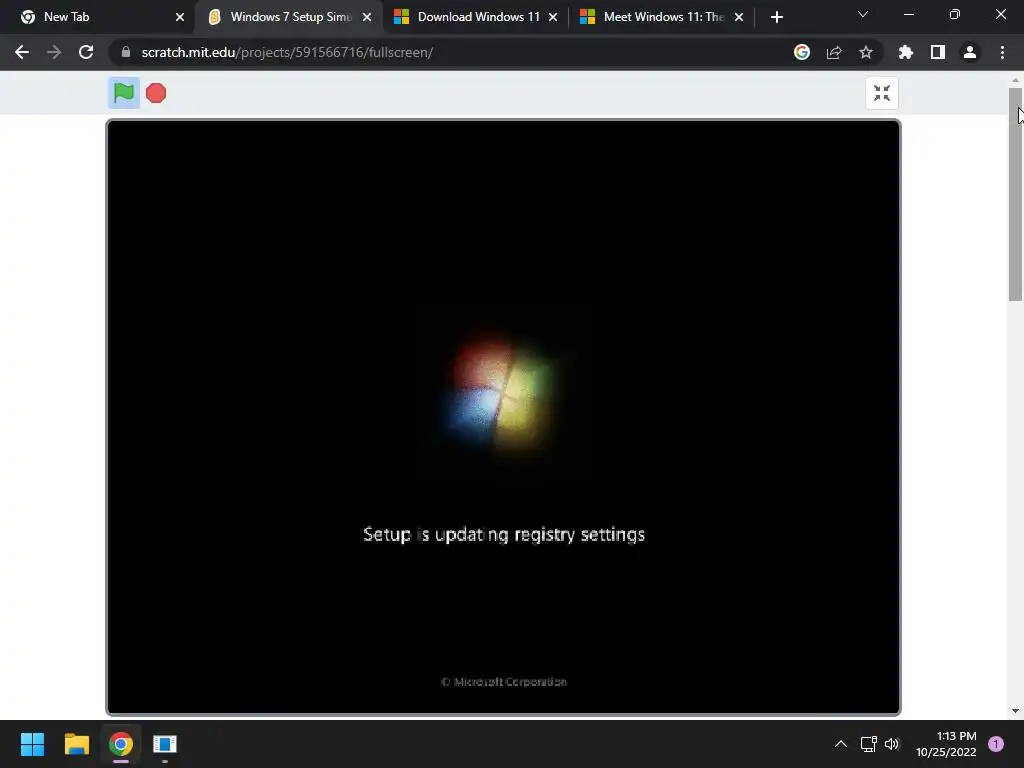Viewport: 1024px width, 768px height.
Task: Close the Windows 7 Setup Simulator tab
Action: pyautogui.click(x=367, y=17)
